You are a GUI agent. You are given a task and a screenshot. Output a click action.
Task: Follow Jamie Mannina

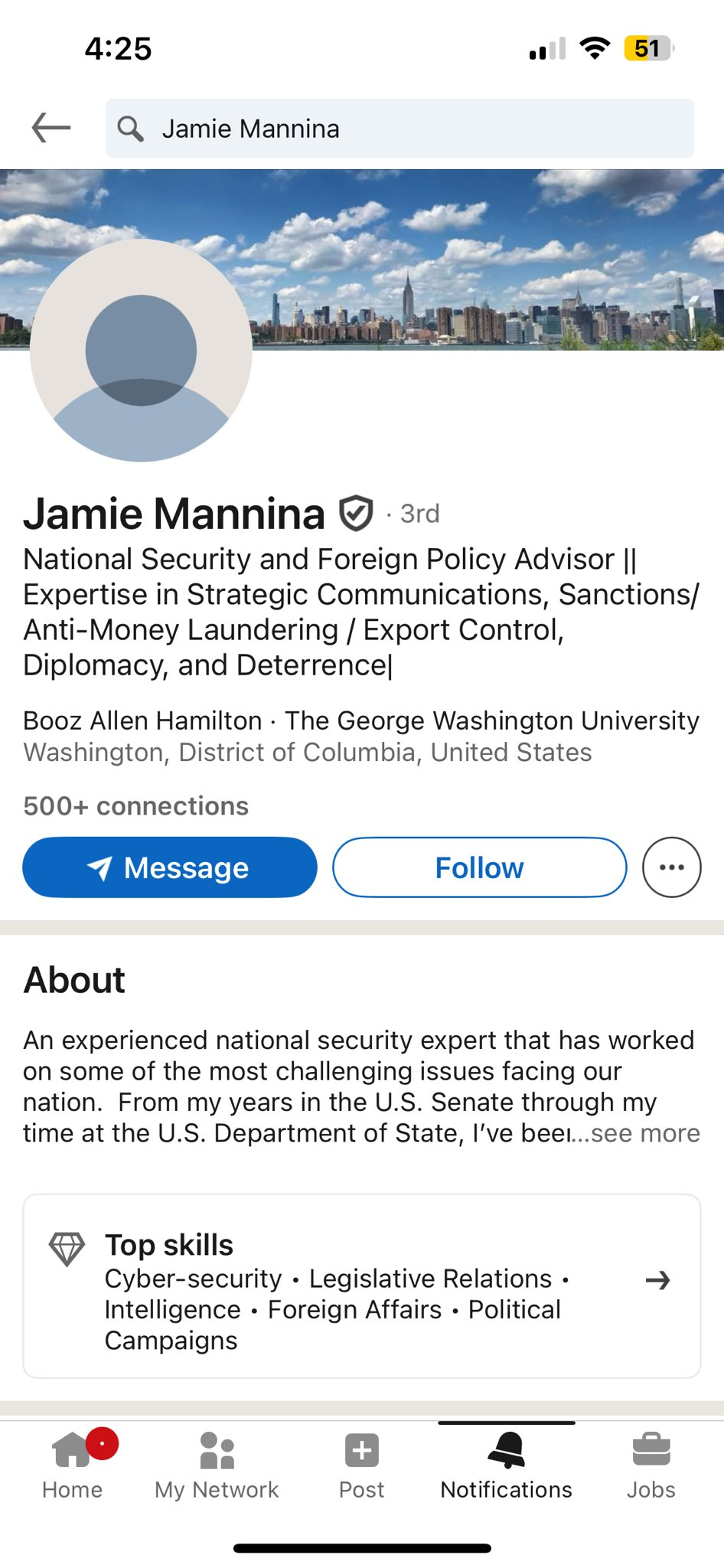point(480,867)
